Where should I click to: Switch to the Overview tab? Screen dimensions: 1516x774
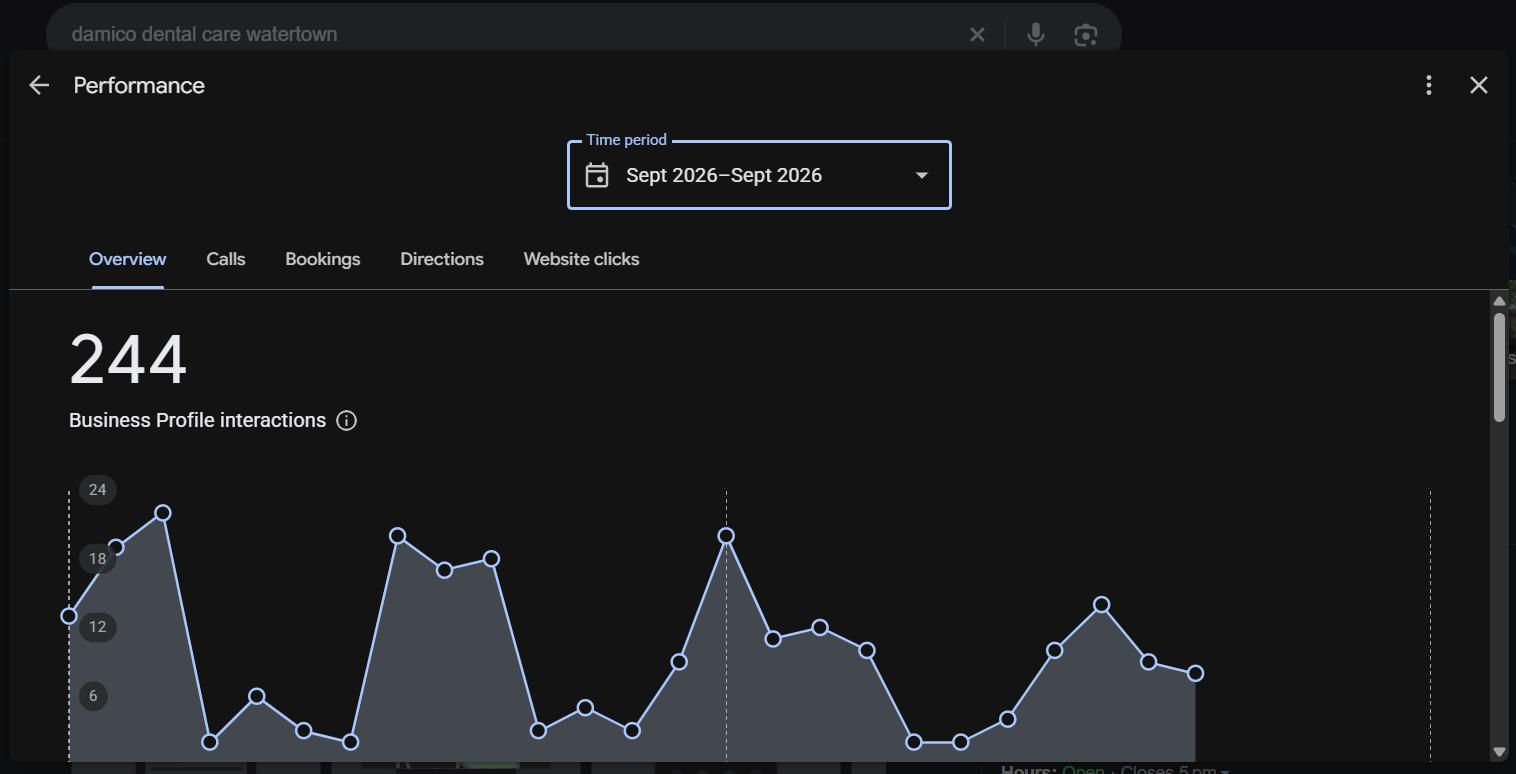coord(128,259)
